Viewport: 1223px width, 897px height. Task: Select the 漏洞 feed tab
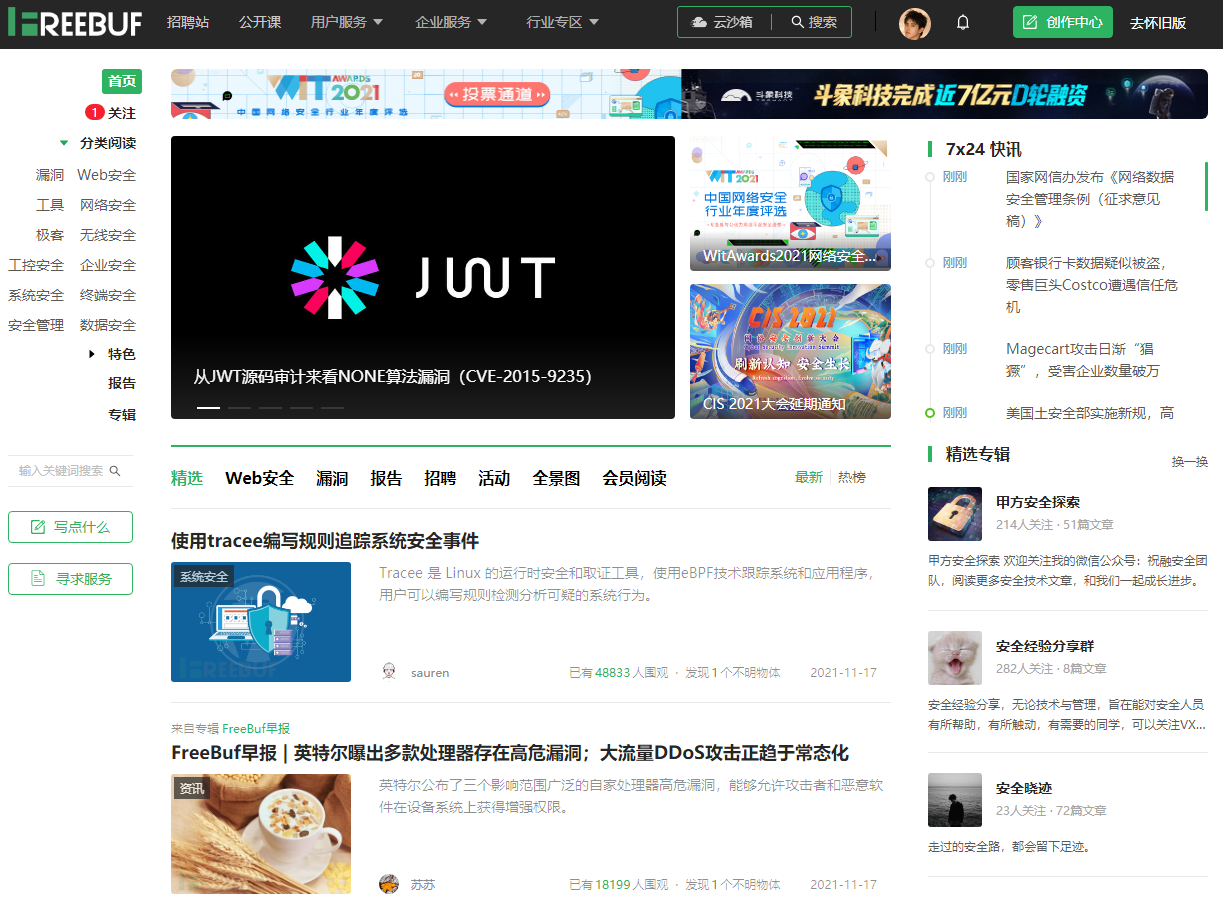coord(332,478)
